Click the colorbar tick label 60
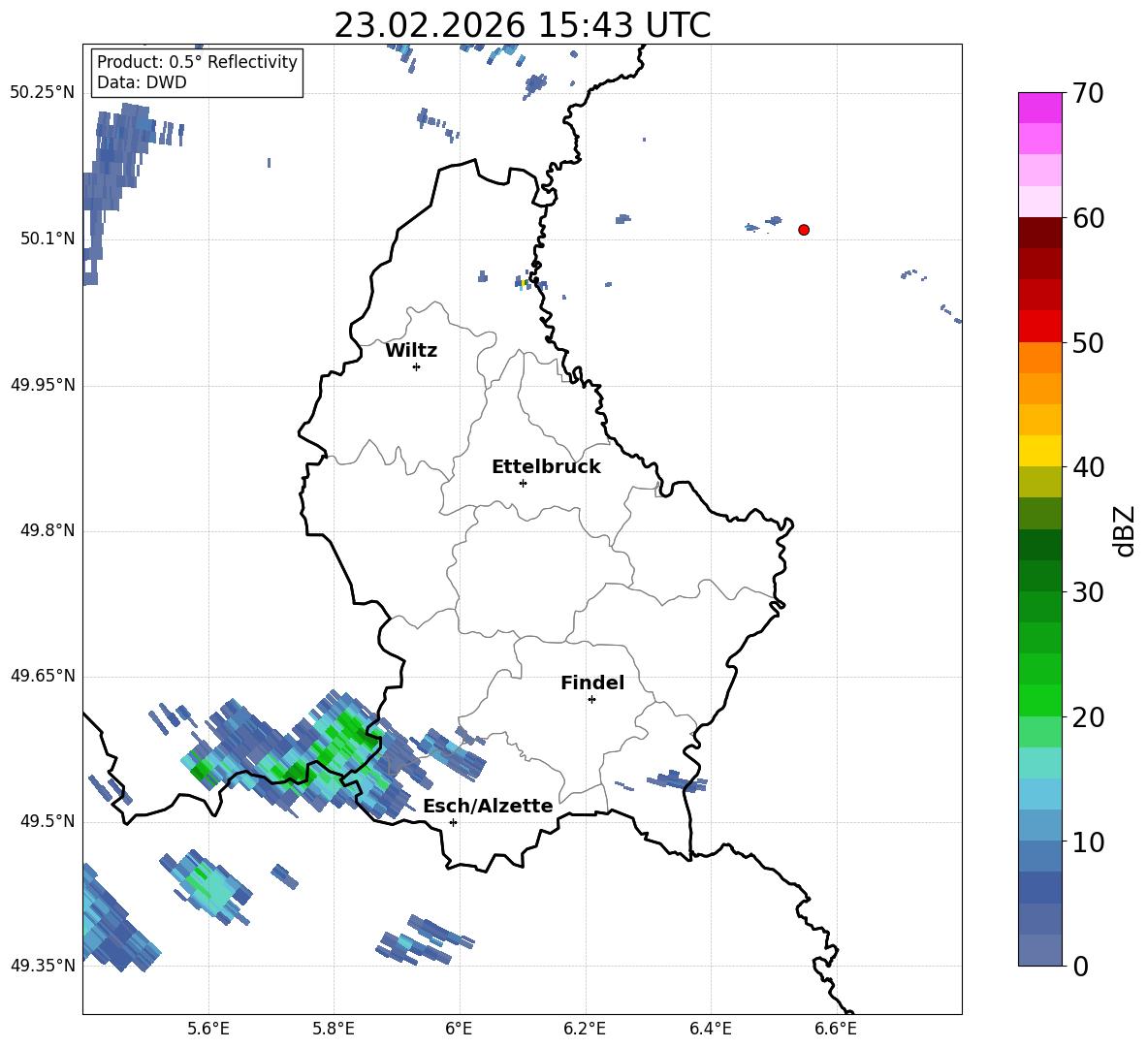The image size is (1148, 1048). [1088, 218]
